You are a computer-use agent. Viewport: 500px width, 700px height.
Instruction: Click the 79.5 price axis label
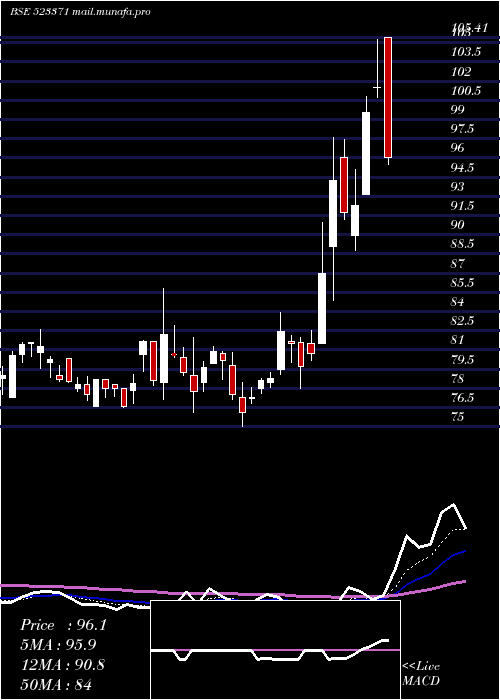pos(463,359)
